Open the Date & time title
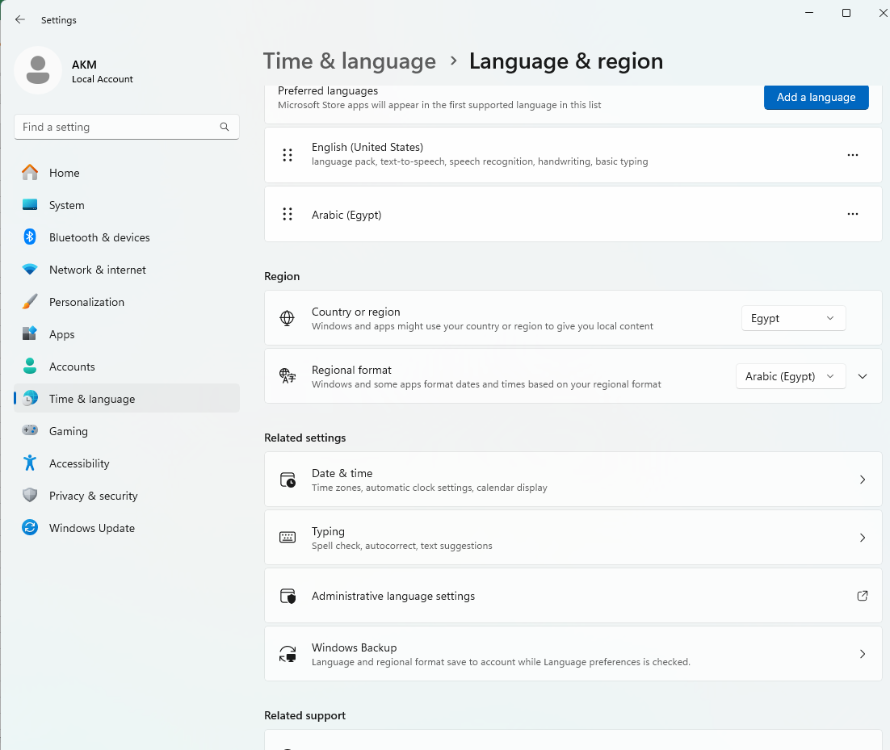This screenshot has height=750, width=890. (x=342, y=473)
